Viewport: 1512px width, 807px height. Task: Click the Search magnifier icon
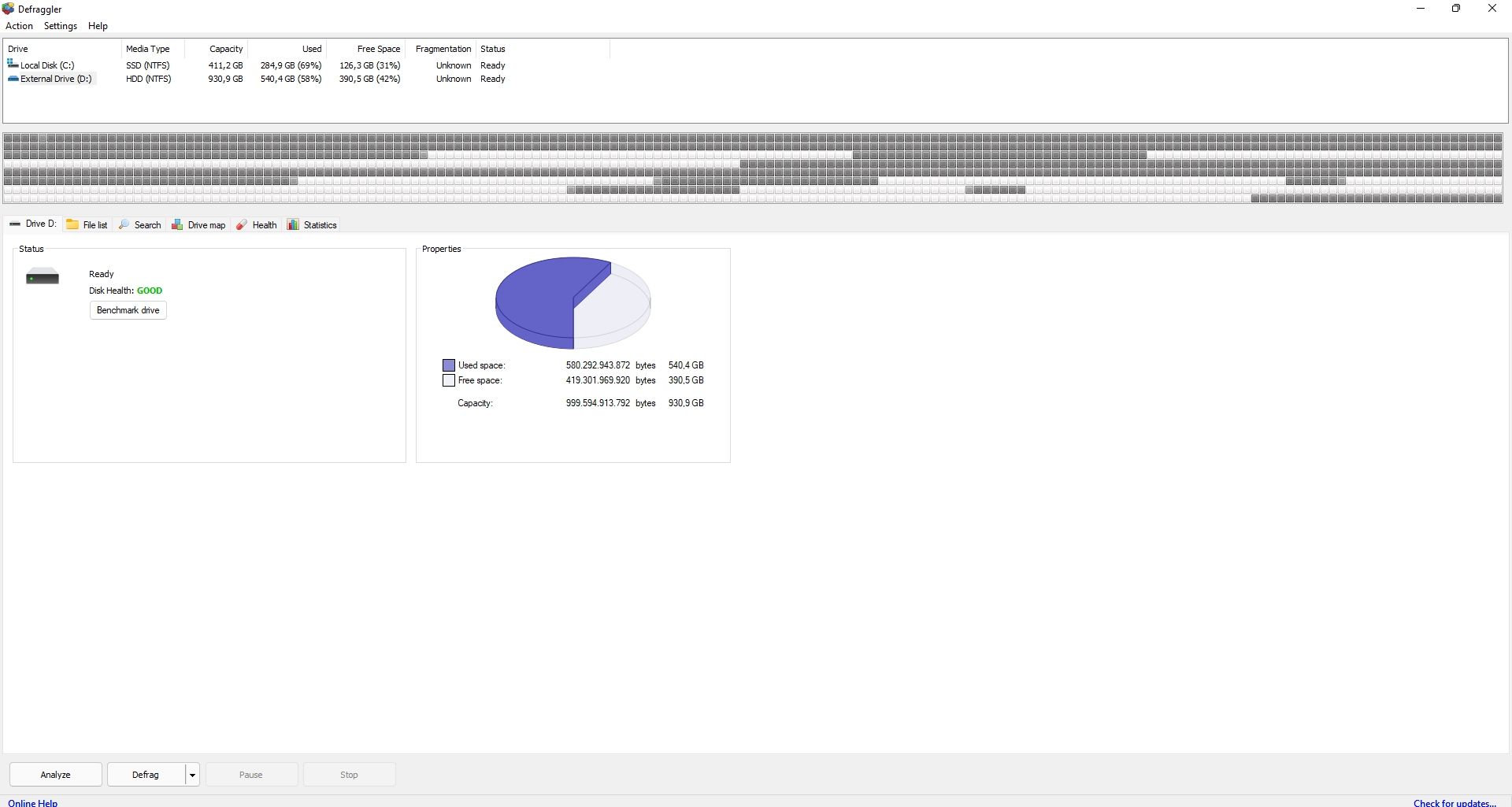(124, 225)
